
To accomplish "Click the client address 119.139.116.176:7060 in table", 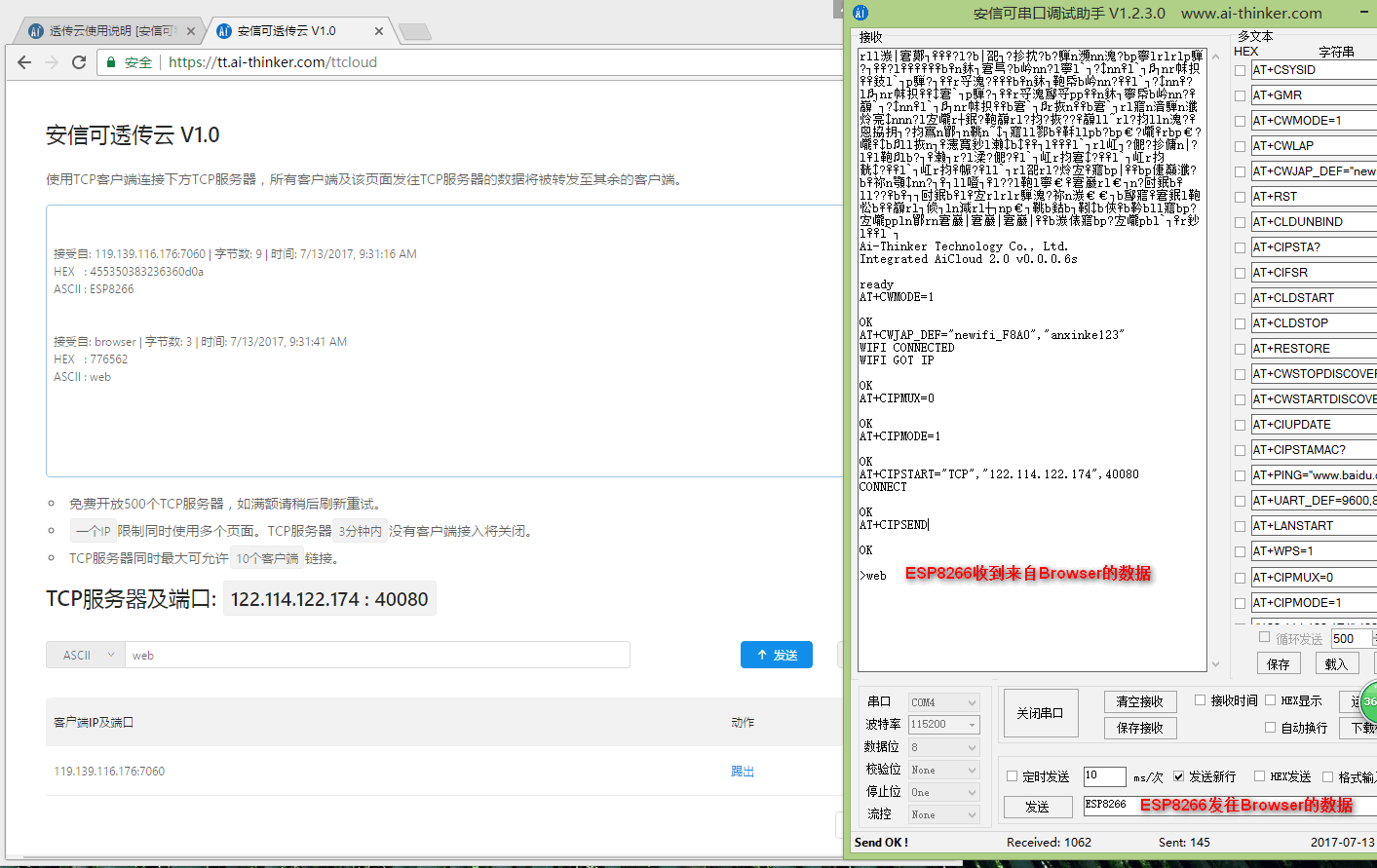I will pos(109,772).
